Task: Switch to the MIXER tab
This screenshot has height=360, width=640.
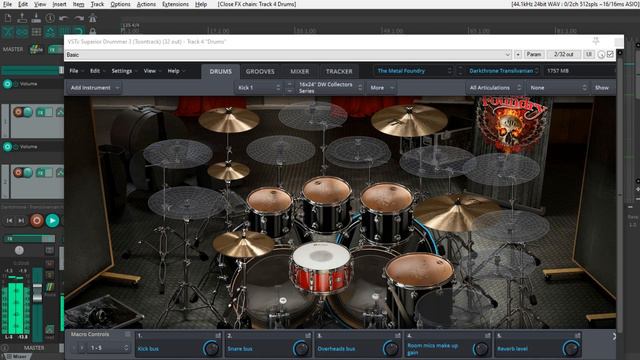Action: (x=300, y=71)
